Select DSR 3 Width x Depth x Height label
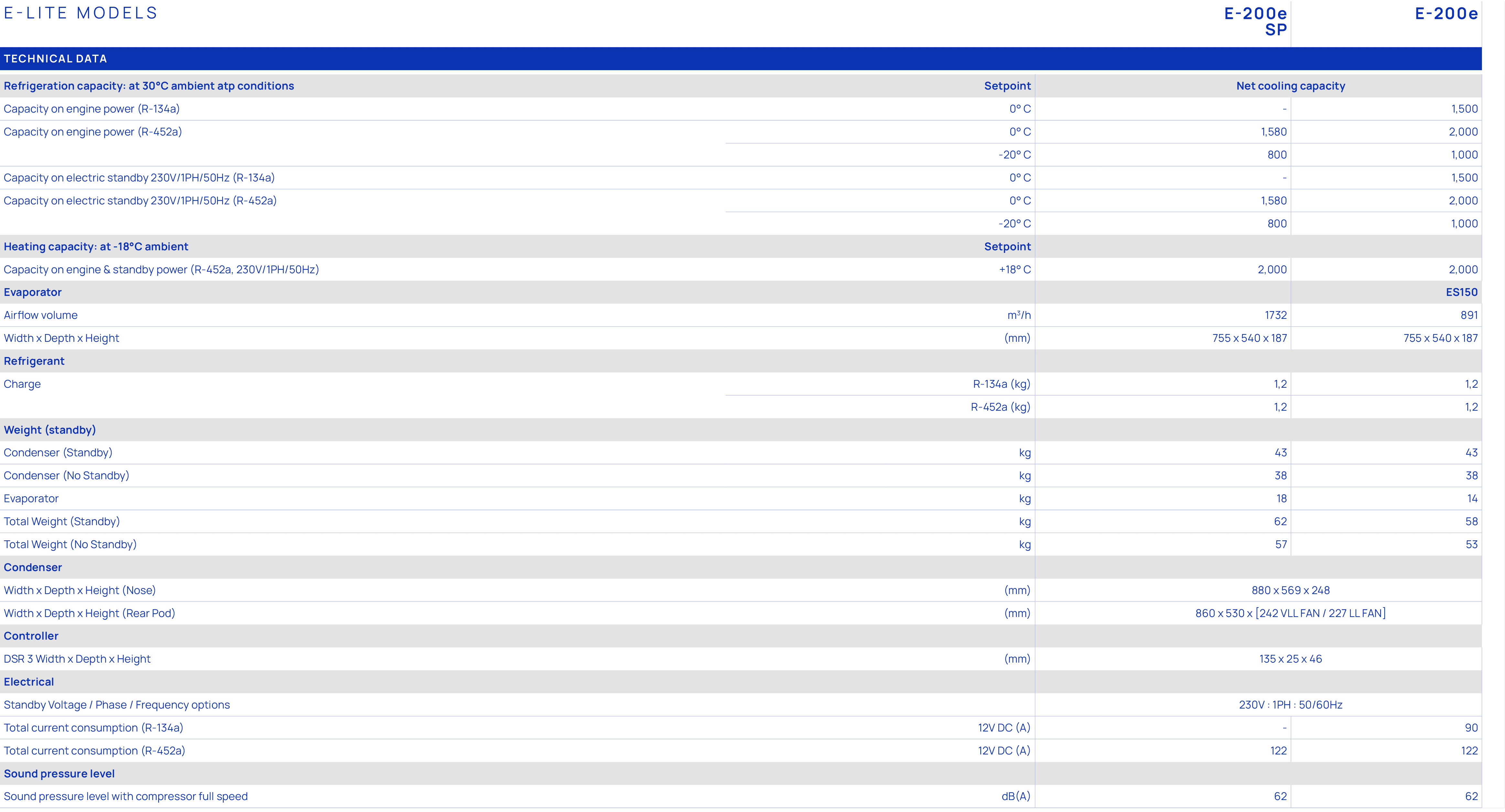 (x=77, y=659)
